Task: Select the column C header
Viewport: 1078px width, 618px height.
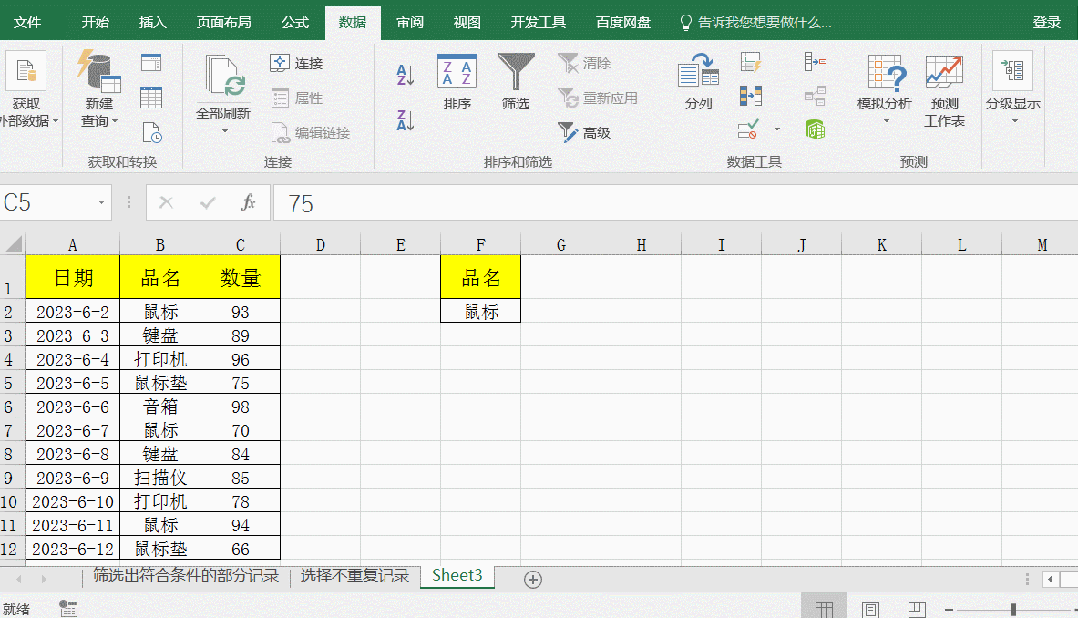Action: click(x=240, y=245)
